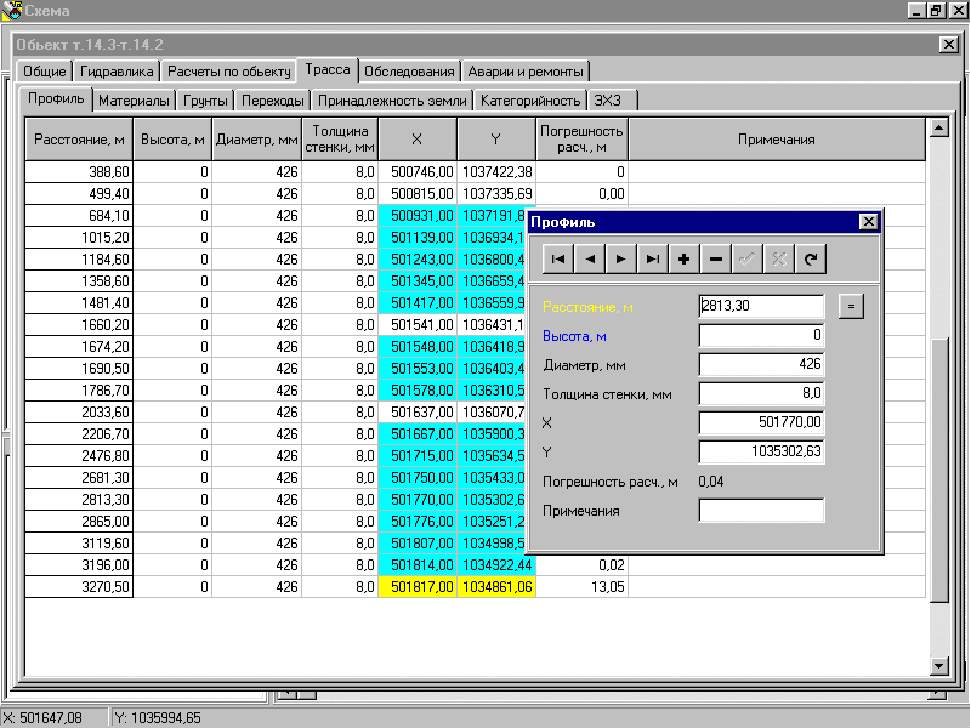Switch to the Грунты sub-tab
Viewport: 970px width, 728px height.
tap(205, 100)
